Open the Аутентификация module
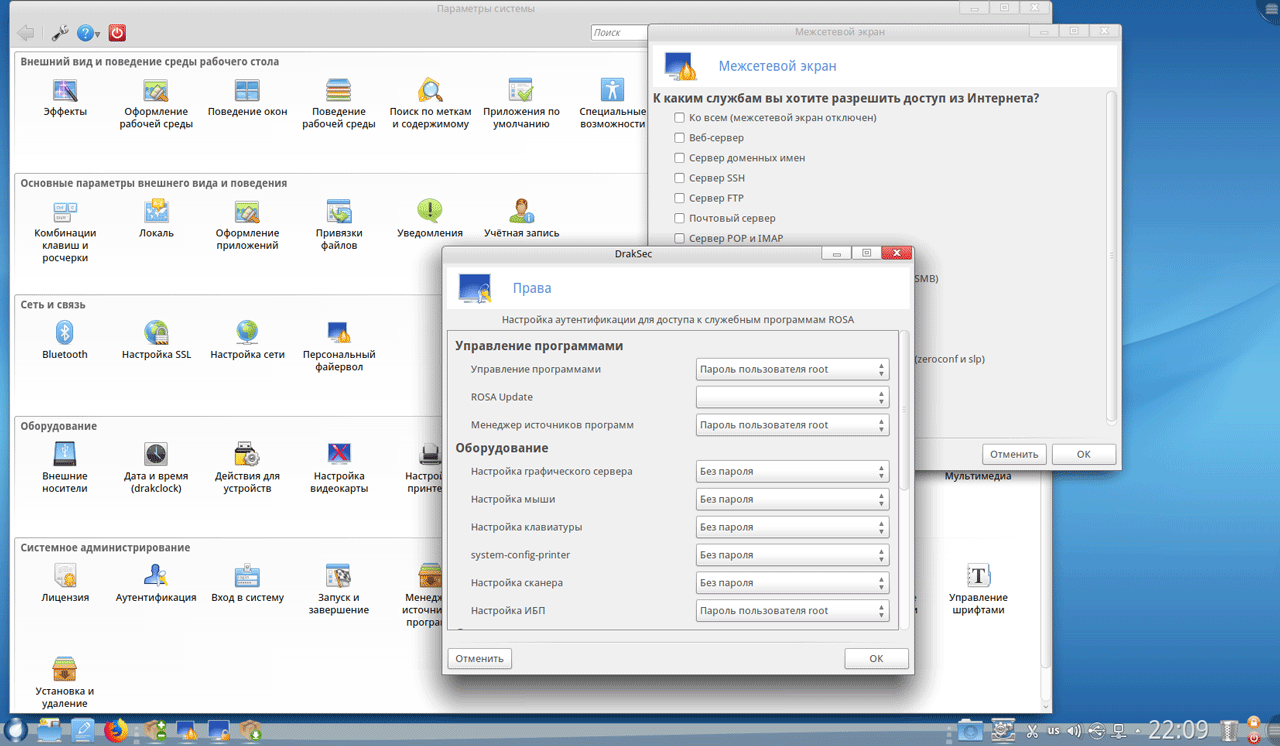This screenshot has width=1280, height=746. click(x=156, y=577)
